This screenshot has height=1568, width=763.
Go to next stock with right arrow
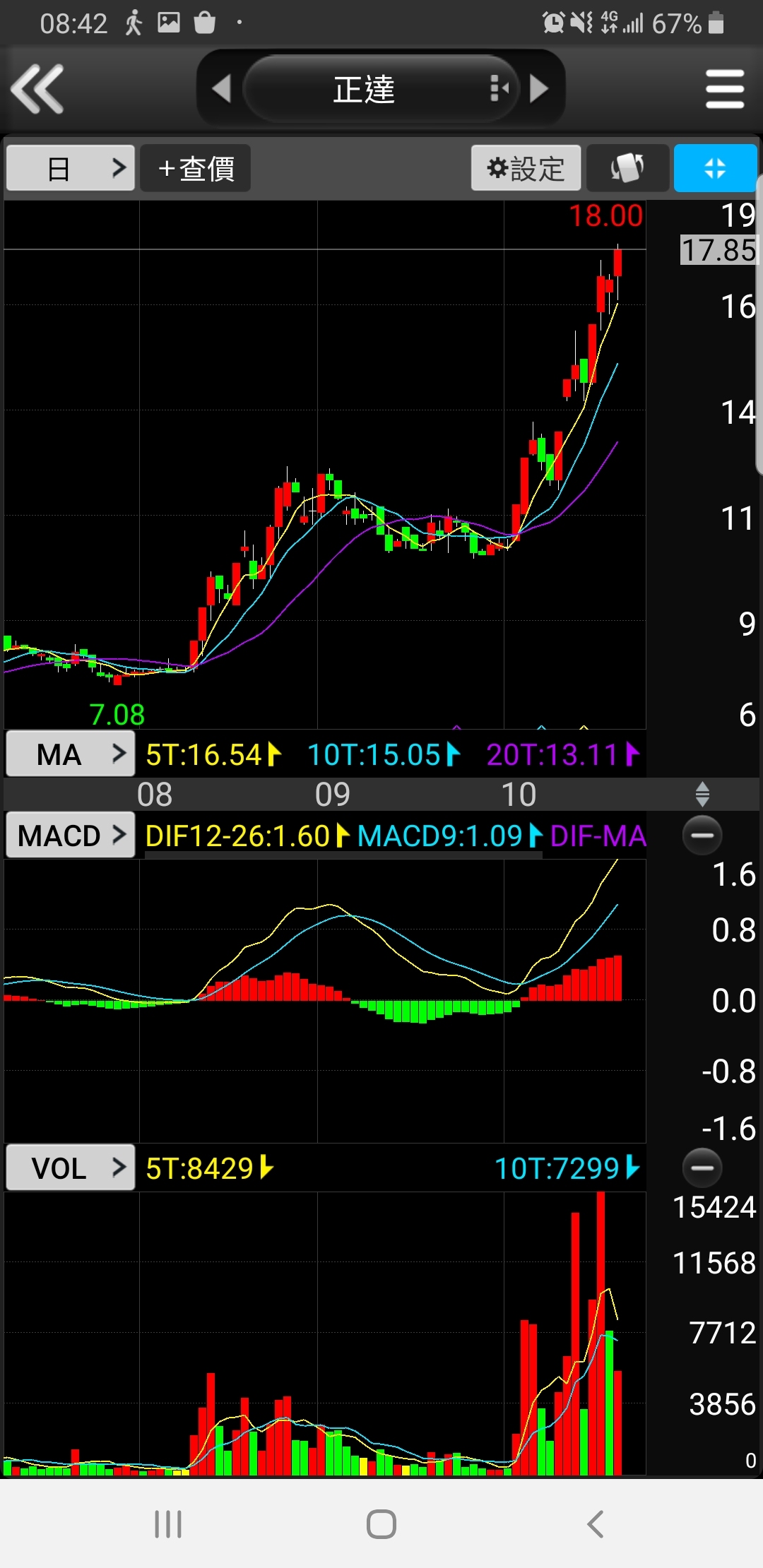pos(539,89)
